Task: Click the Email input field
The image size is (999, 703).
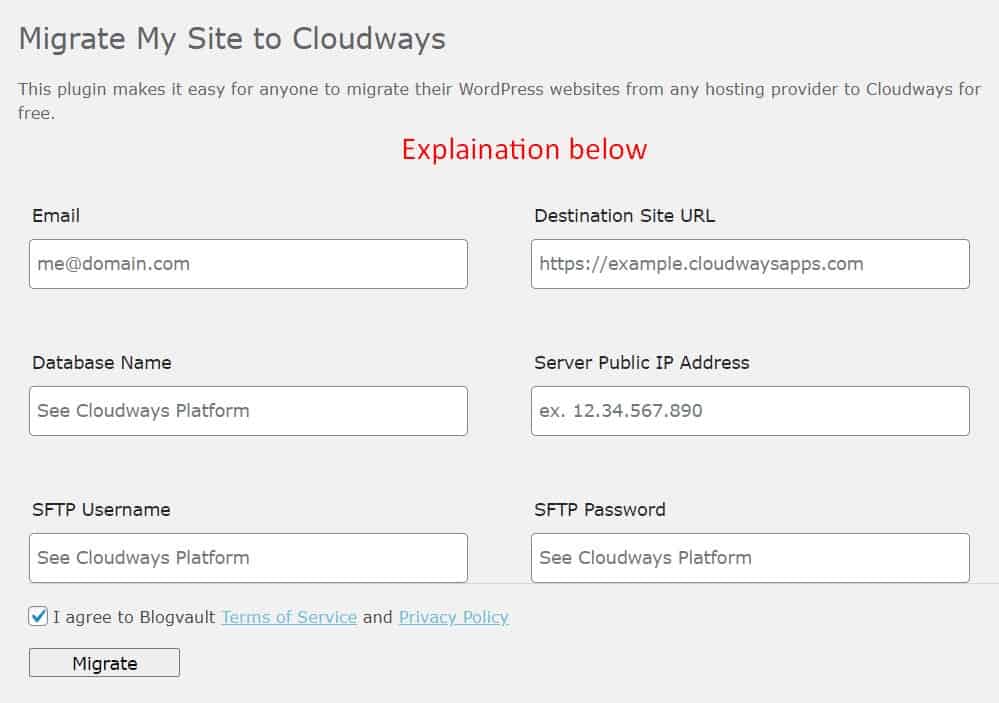Action: coord(248,264)
